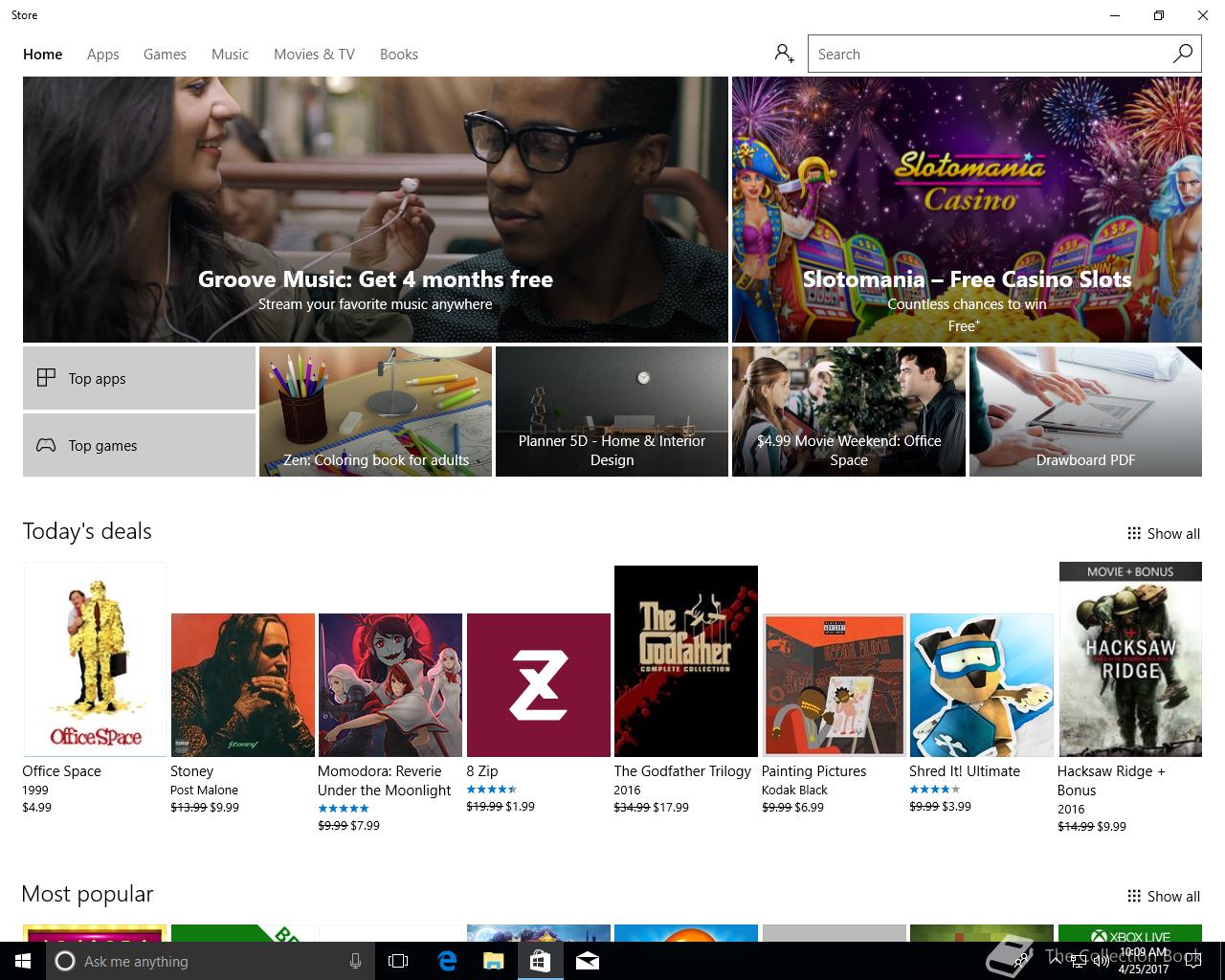Viewport: 1225px width, 980px height.
Task: Click the Shred It! Ultimate title text
Action: pyautogui.click(x=965, y=770)
